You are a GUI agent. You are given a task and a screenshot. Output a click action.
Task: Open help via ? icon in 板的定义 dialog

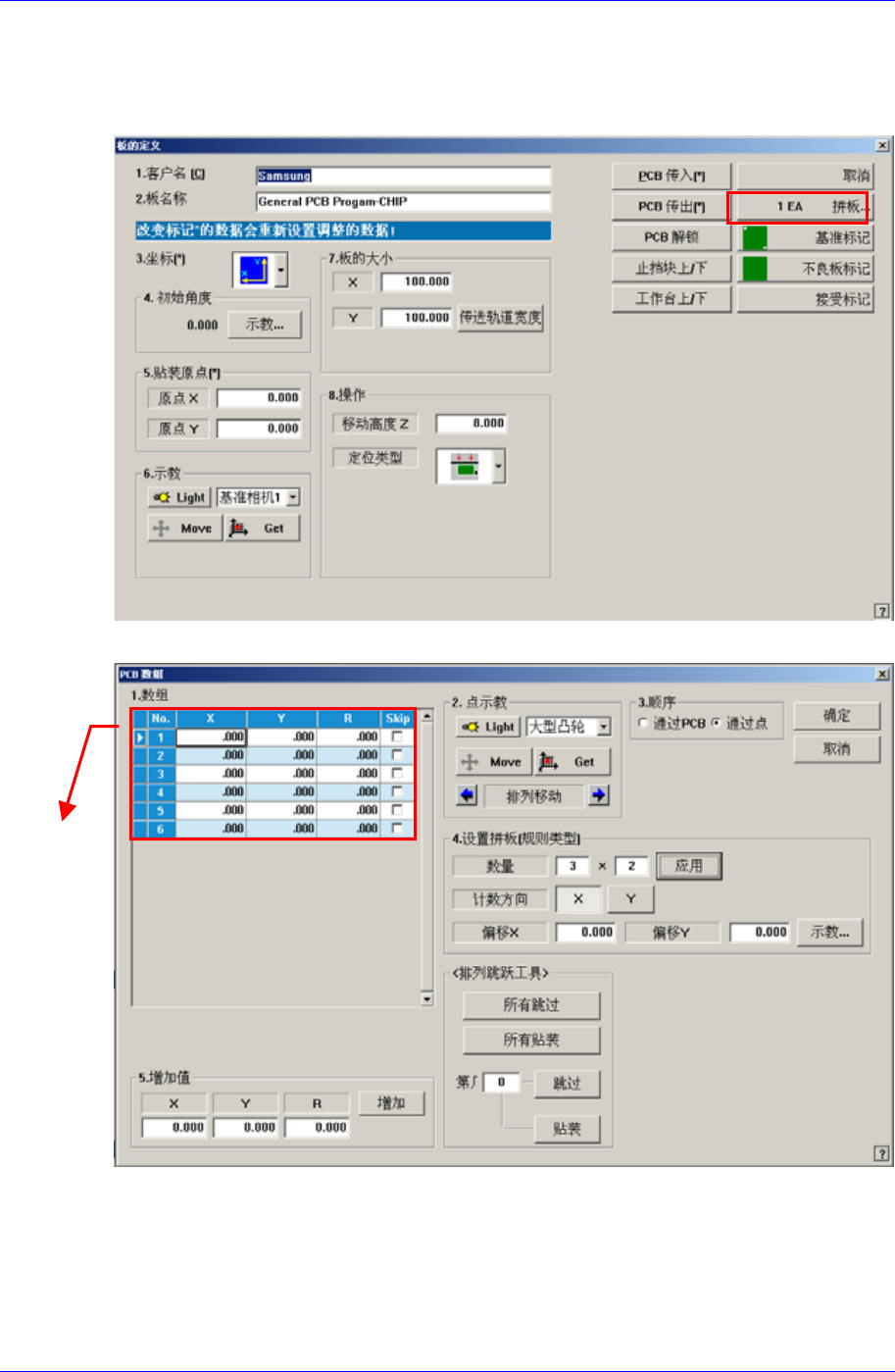tap(881, 611)
